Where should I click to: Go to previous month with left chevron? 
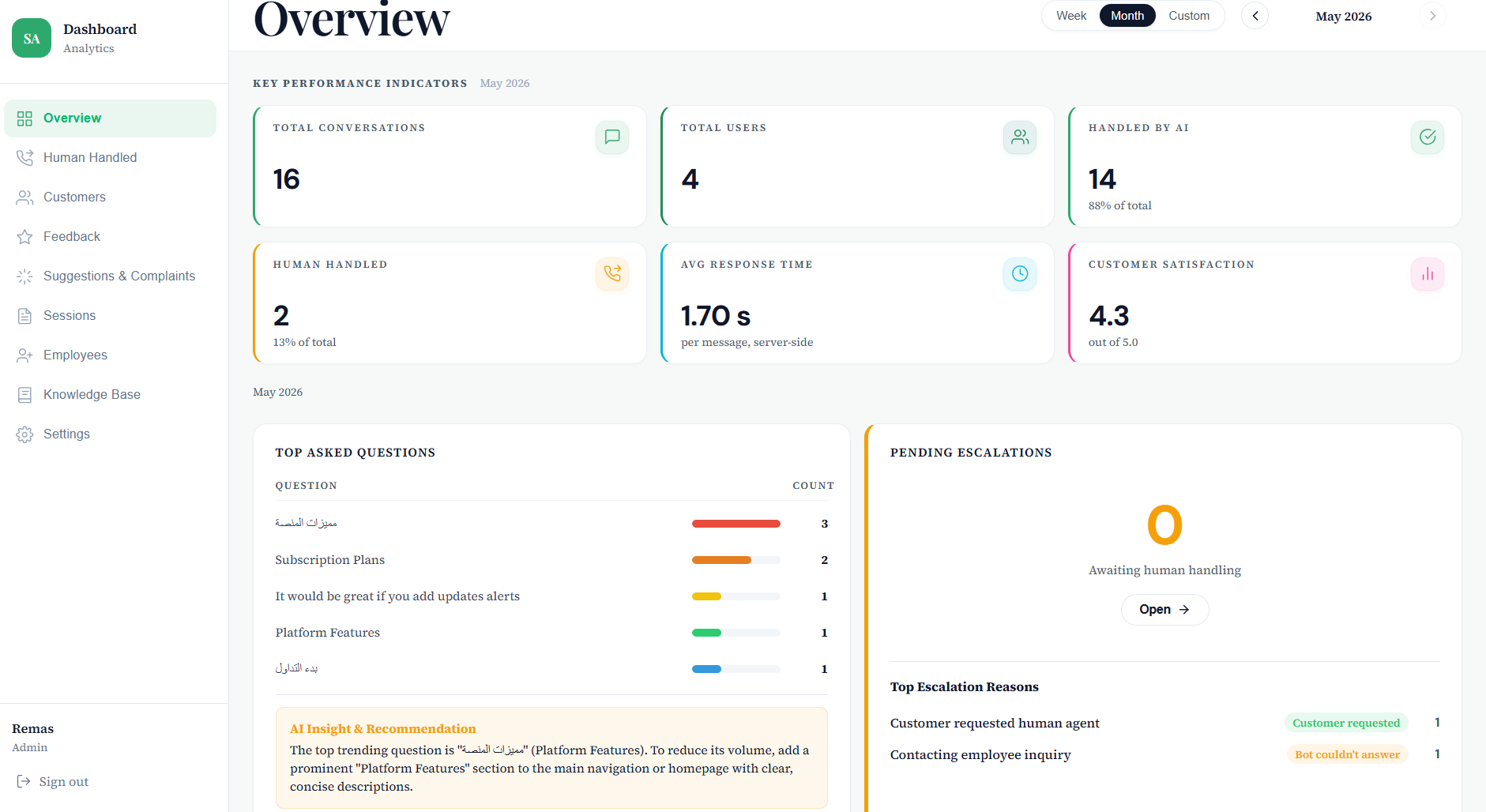1255,16
